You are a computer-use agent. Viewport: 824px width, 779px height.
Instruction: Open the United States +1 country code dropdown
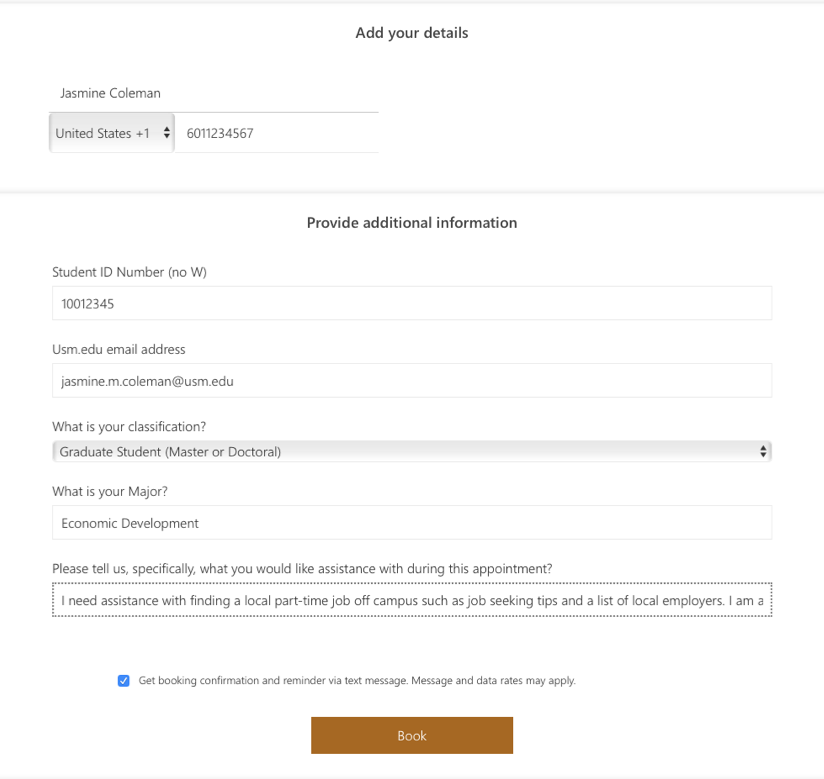click(x=112, y=134)
